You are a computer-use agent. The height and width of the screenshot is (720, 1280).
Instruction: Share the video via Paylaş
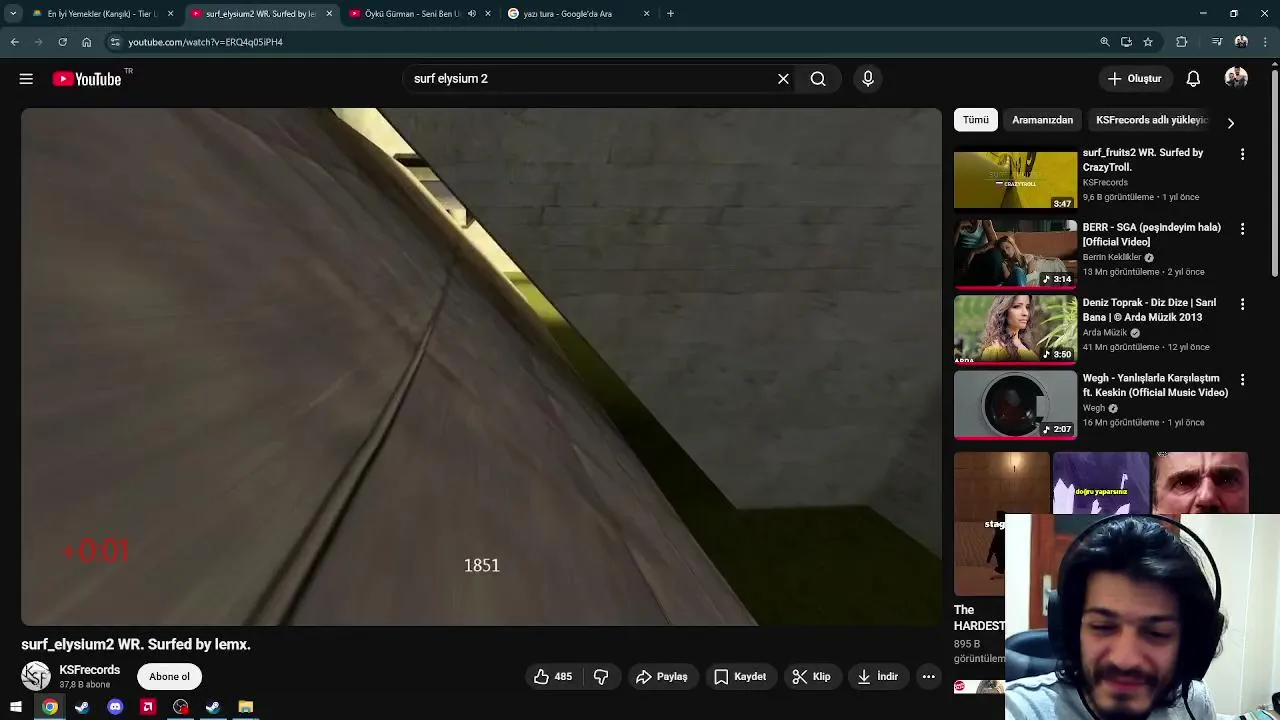pos(662,677)
